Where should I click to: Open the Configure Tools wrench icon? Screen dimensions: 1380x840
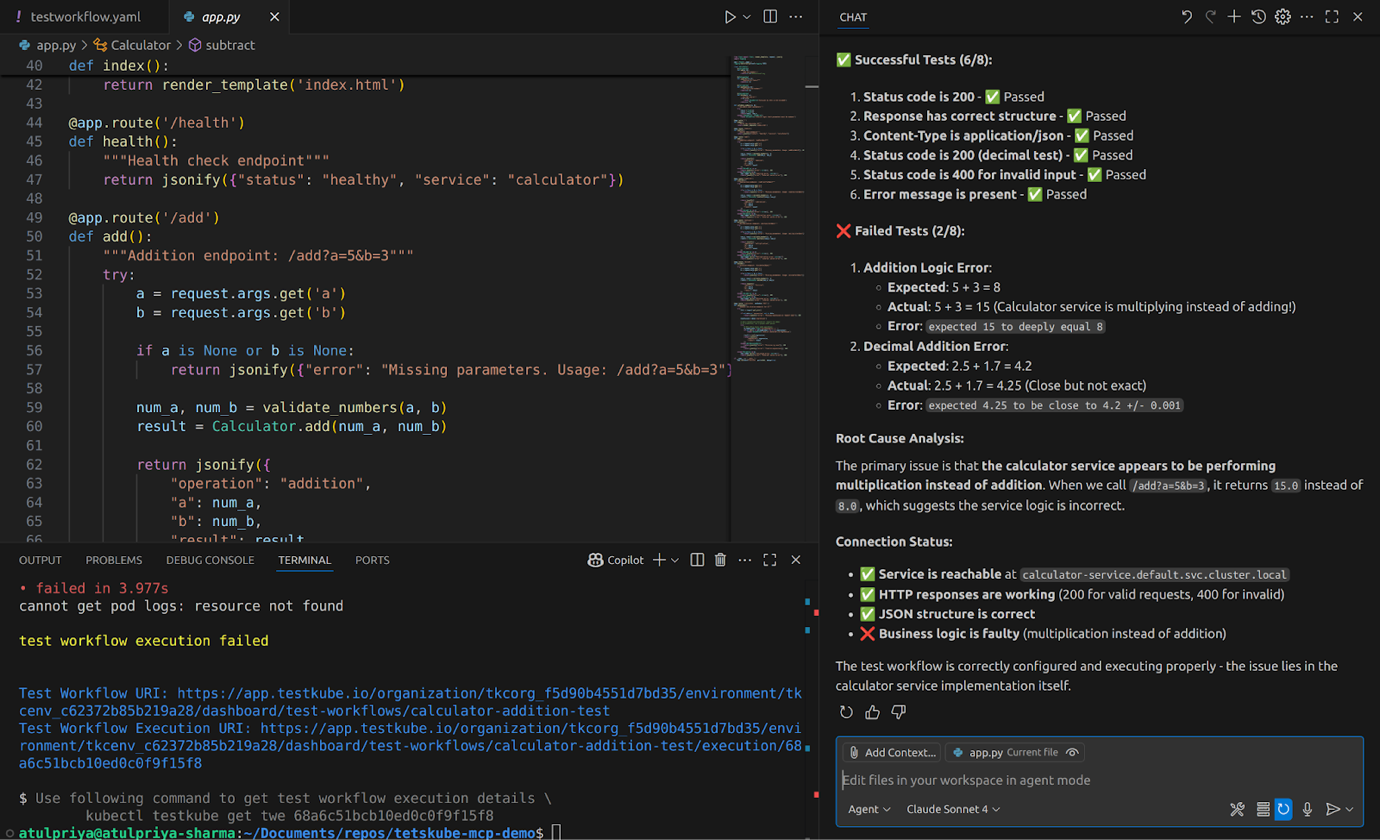pyautogui.click(x=1236, y=809)
